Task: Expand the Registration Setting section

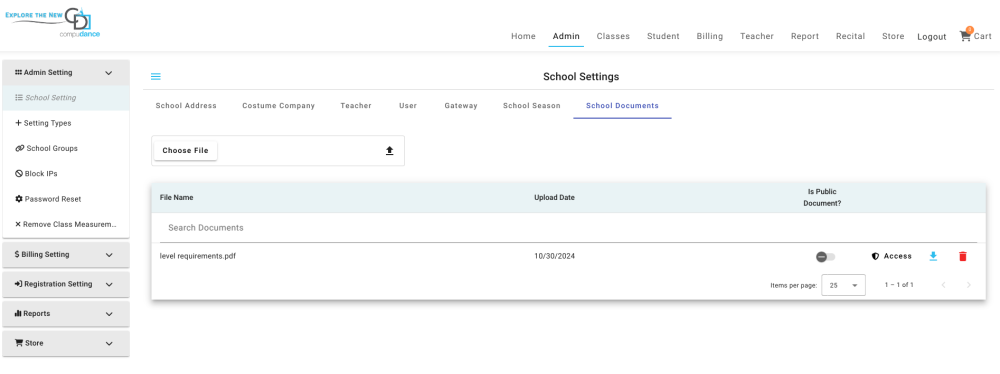Action: point(66,284)
